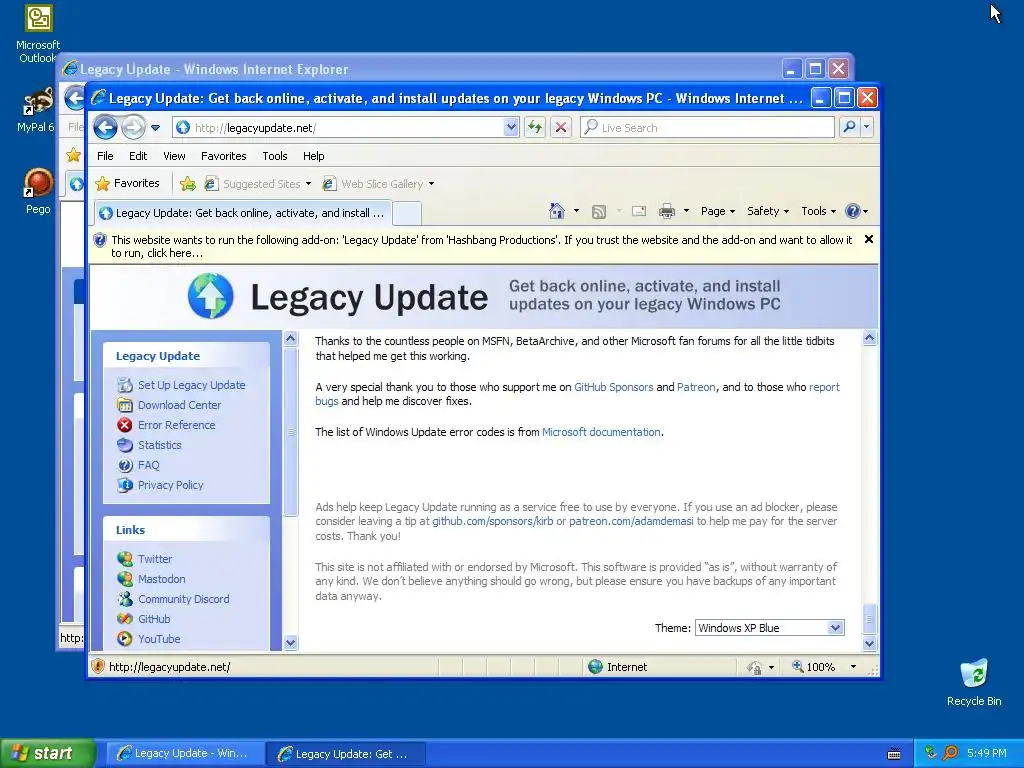The image size is (1024, 768).
Task: Open the github.com/sponsors/kirb link
Action: coord(492,521)
